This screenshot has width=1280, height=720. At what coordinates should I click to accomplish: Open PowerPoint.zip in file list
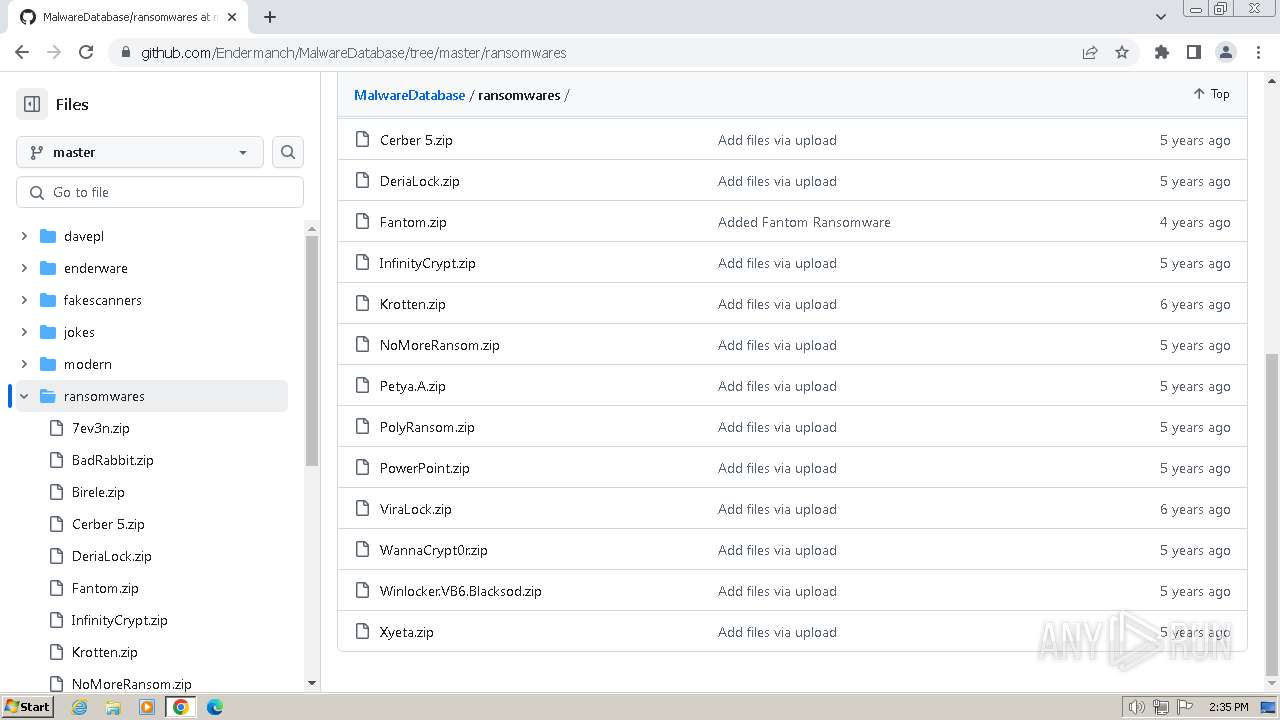pos(424,468)
